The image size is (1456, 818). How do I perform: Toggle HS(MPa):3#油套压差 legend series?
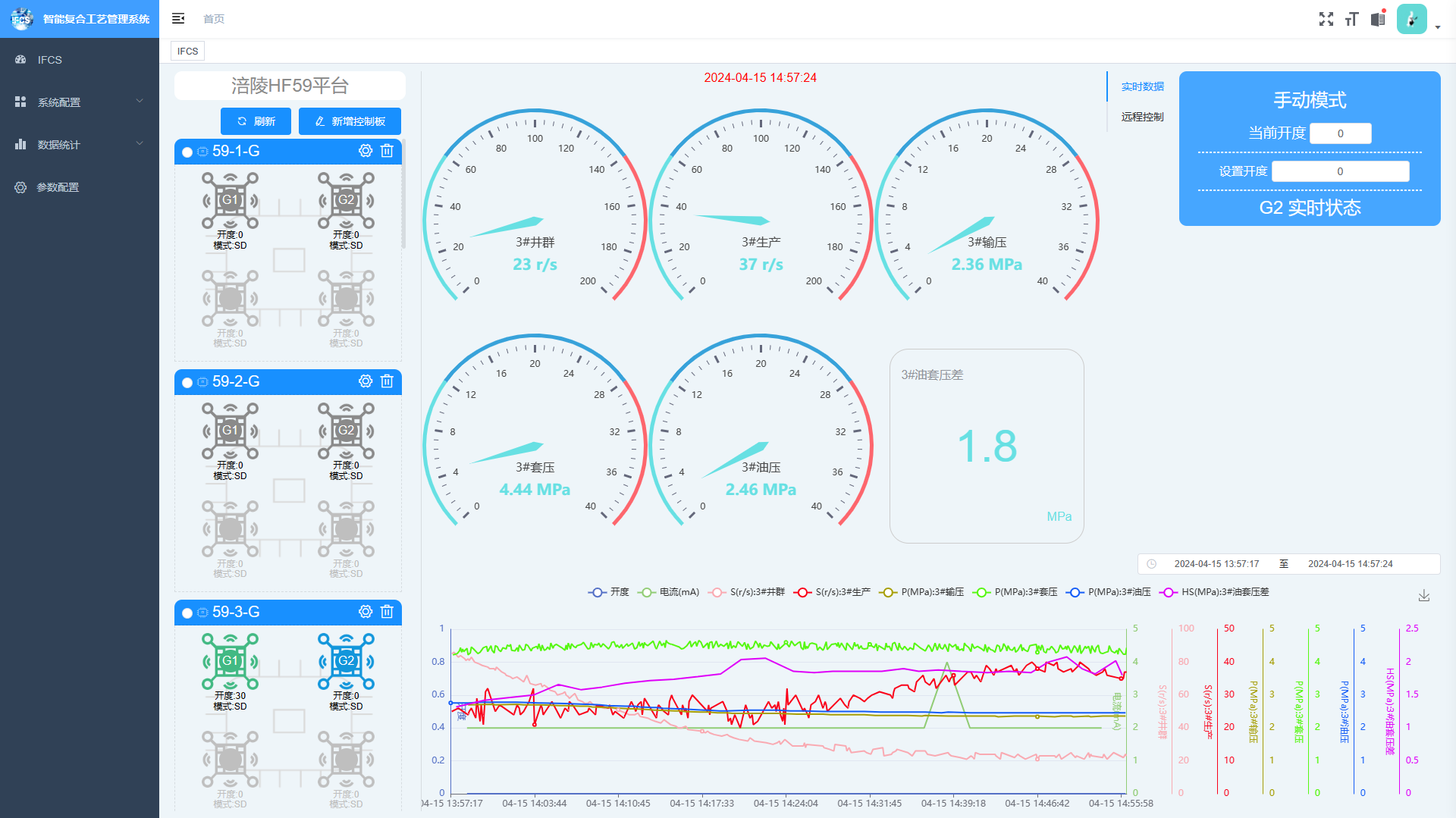click(1214, 592)
